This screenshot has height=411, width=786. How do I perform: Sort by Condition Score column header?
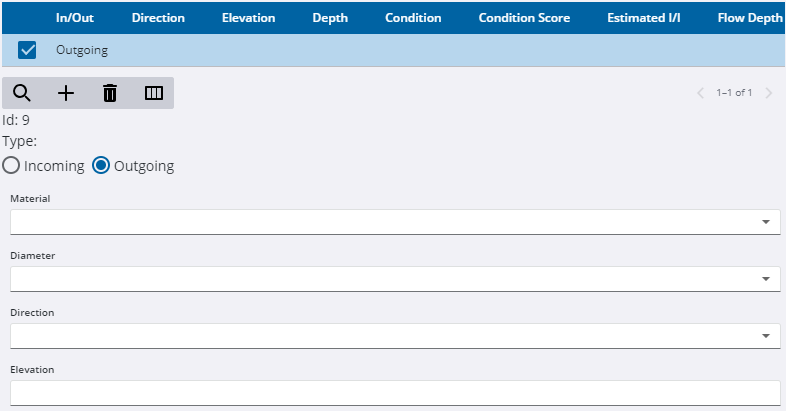524,18
